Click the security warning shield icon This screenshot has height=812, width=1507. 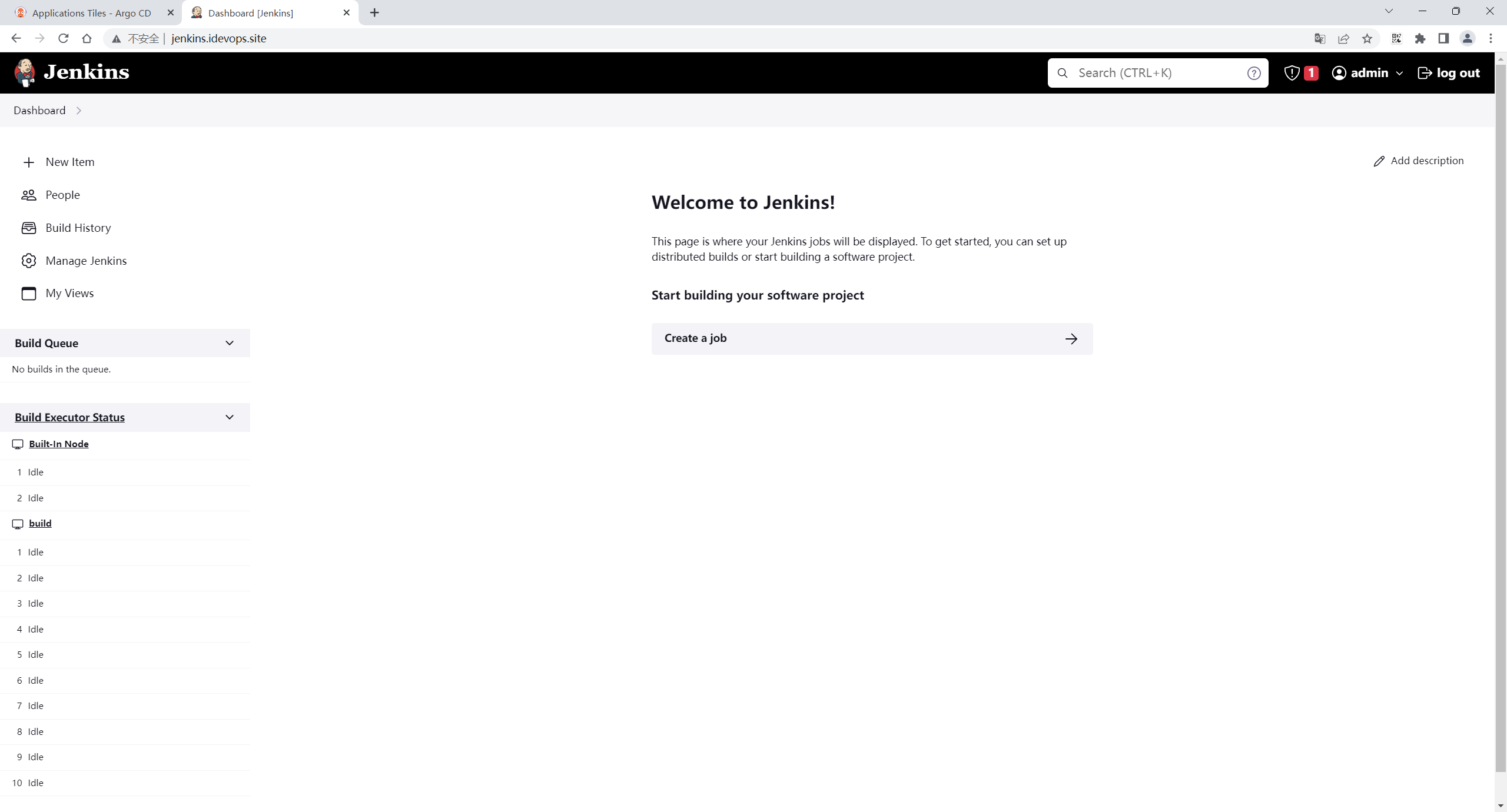click(1292, 73)
